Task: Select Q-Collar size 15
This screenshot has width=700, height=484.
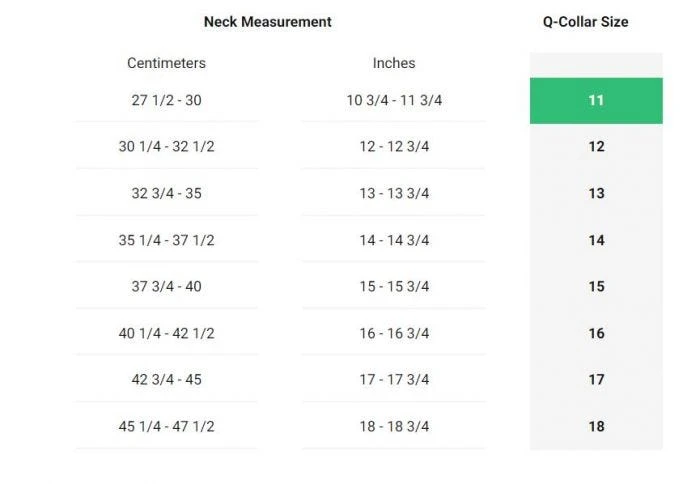Action: click(596, 287)
